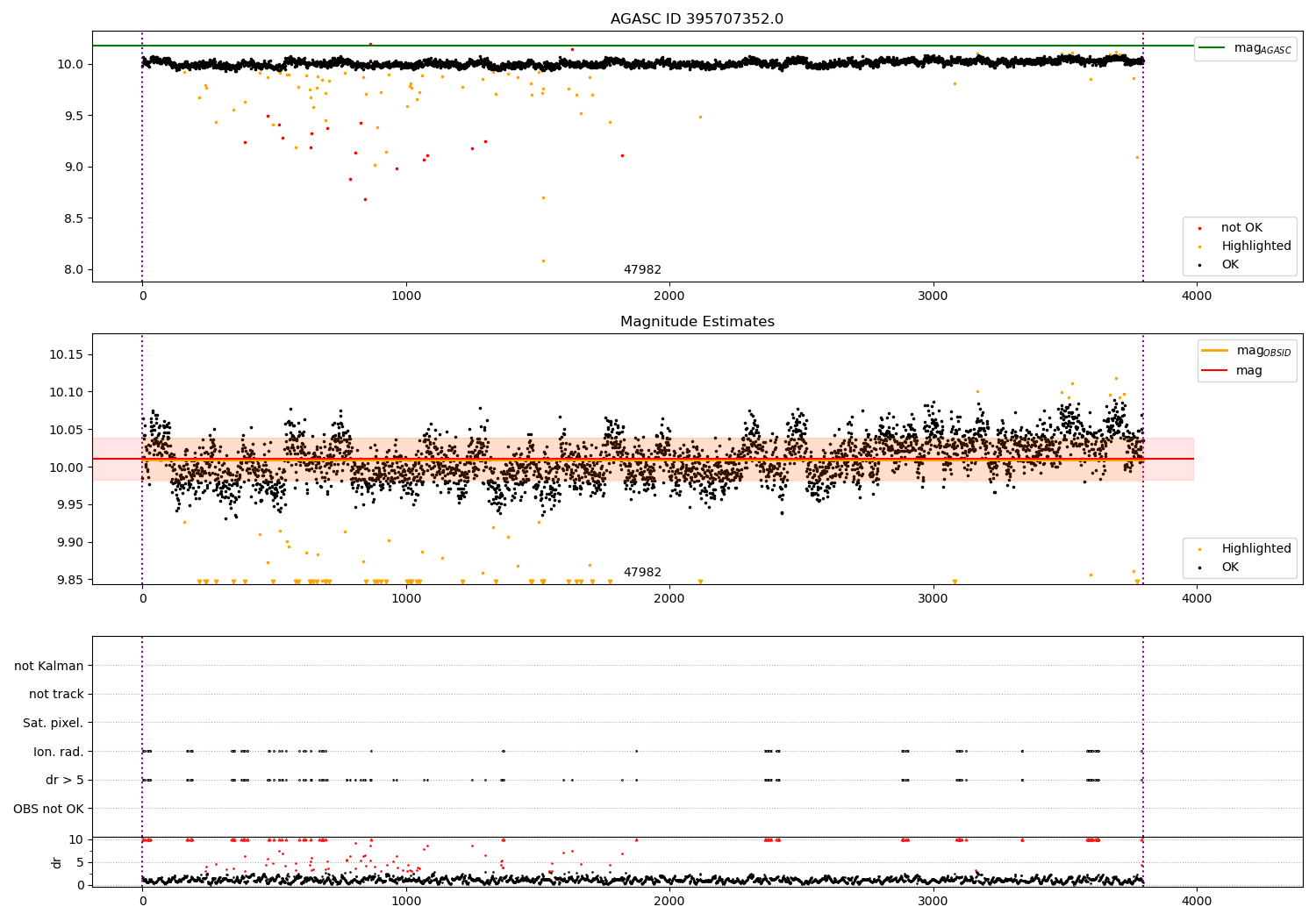The width and height of the screenshot is (1316, 921).
Task: Click the red 'mag' legend entry text
Action: click(1249, 371)
